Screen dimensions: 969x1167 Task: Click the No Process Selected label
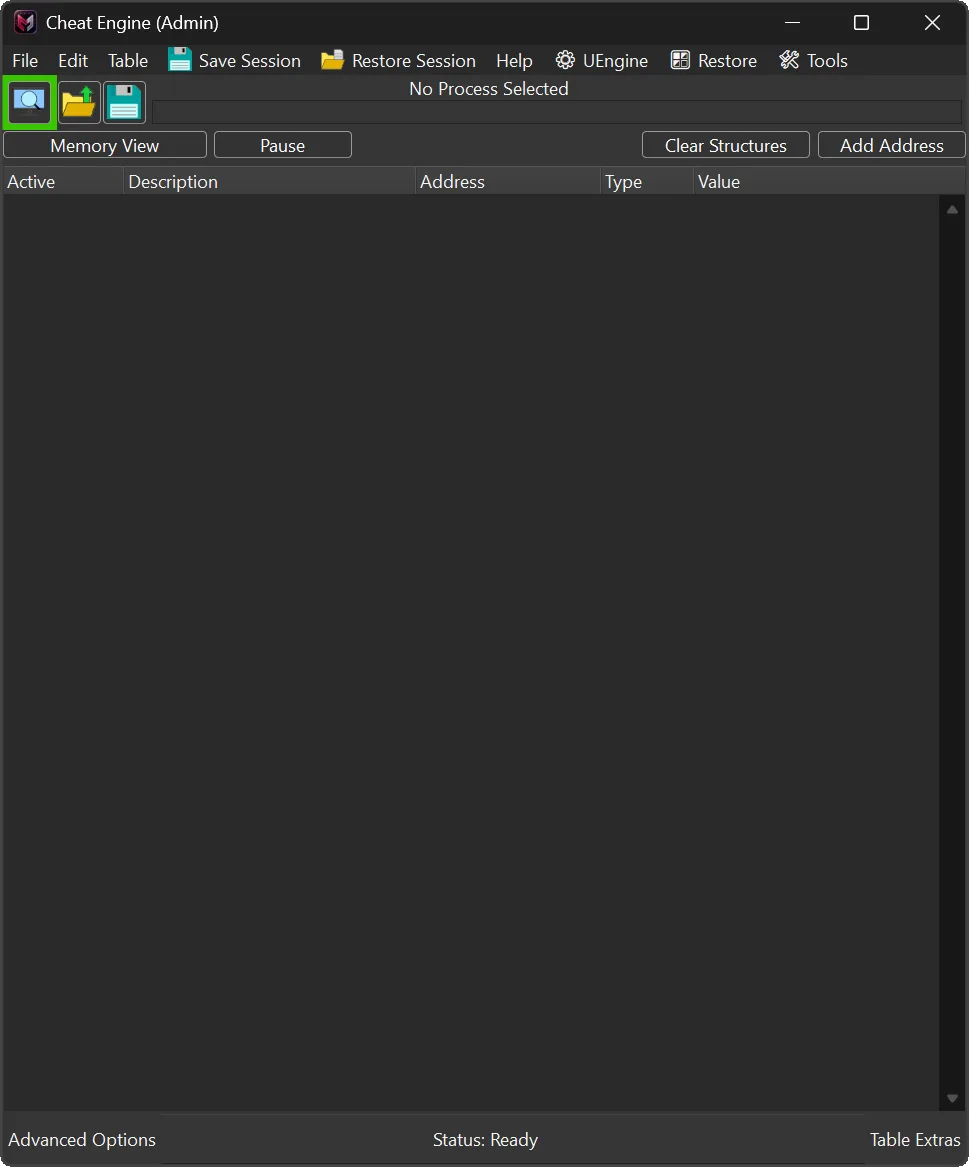point(488,89)
